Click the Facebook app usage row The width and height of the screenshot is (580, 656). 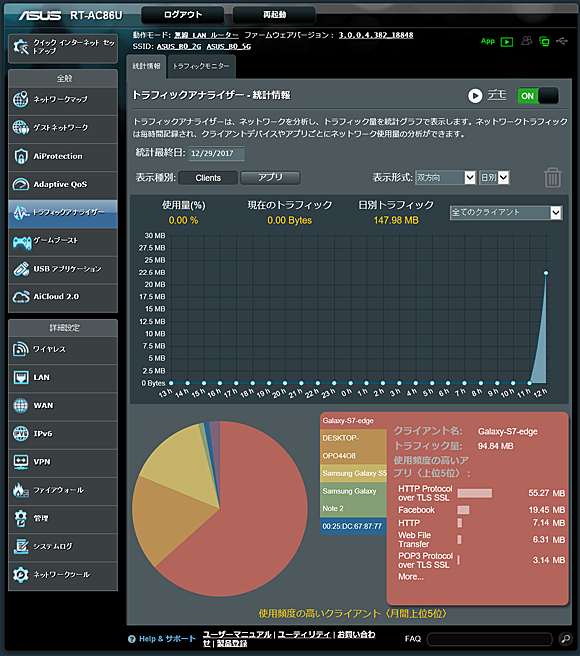click(481, 510)
